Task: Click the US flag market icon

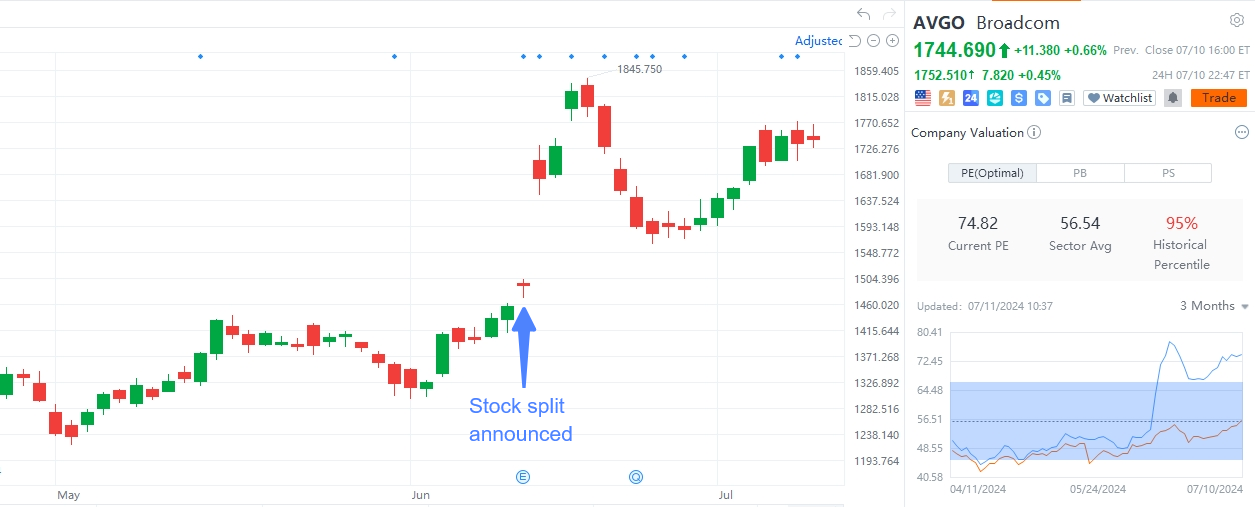Action: pyautogui.click(x=922, y=98)
